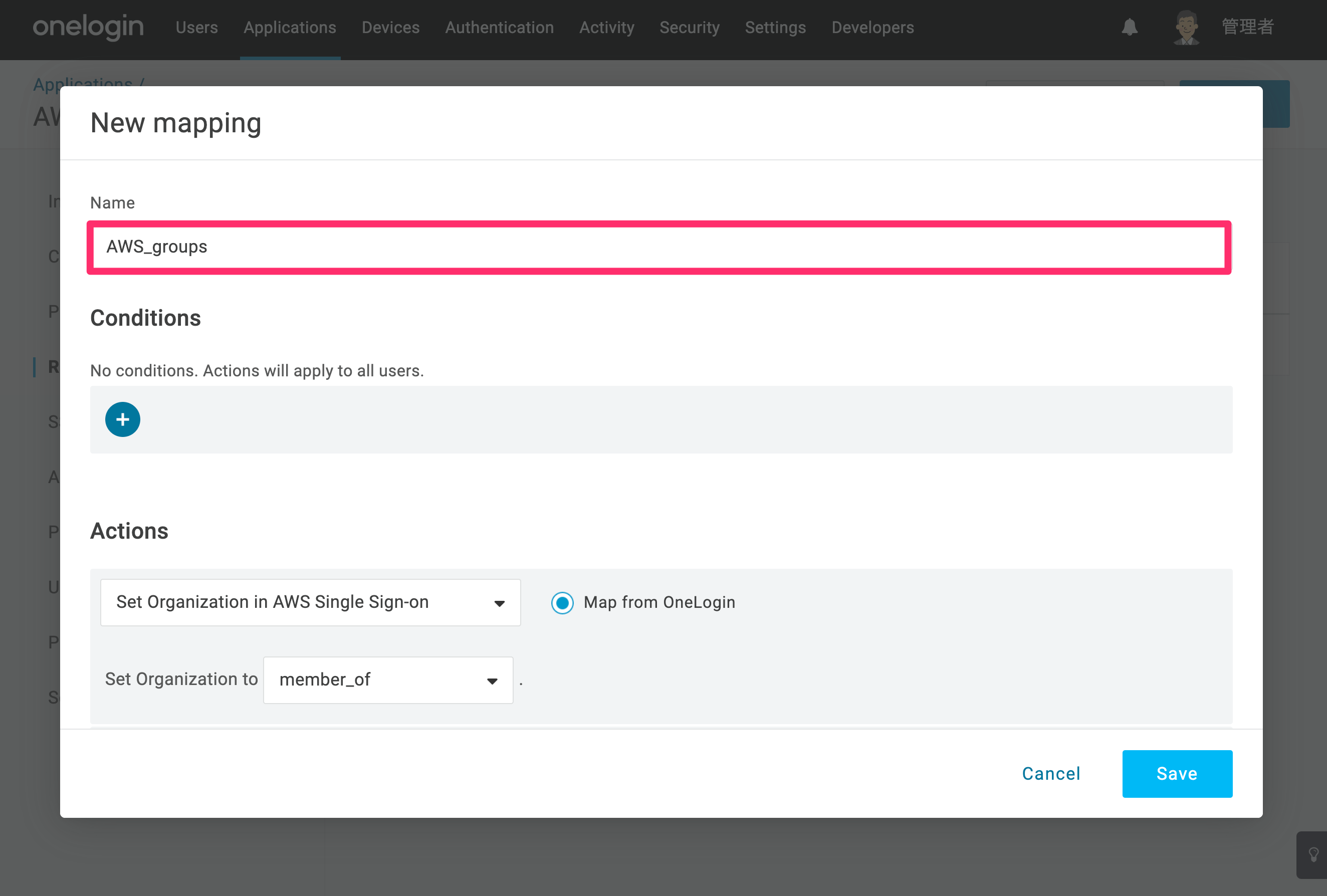Open the Users menu
The width and height of the screenshot is (1327, 896).
(197, 28)
